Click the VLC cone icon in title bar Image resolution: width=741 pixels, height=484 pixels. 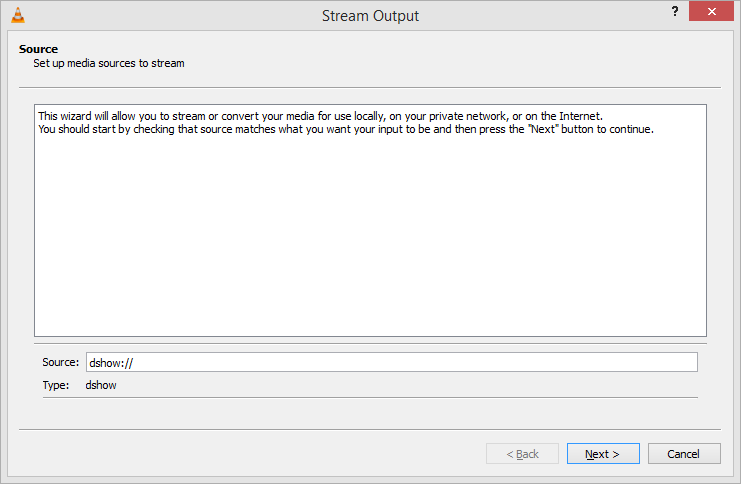tap(17, 15)
